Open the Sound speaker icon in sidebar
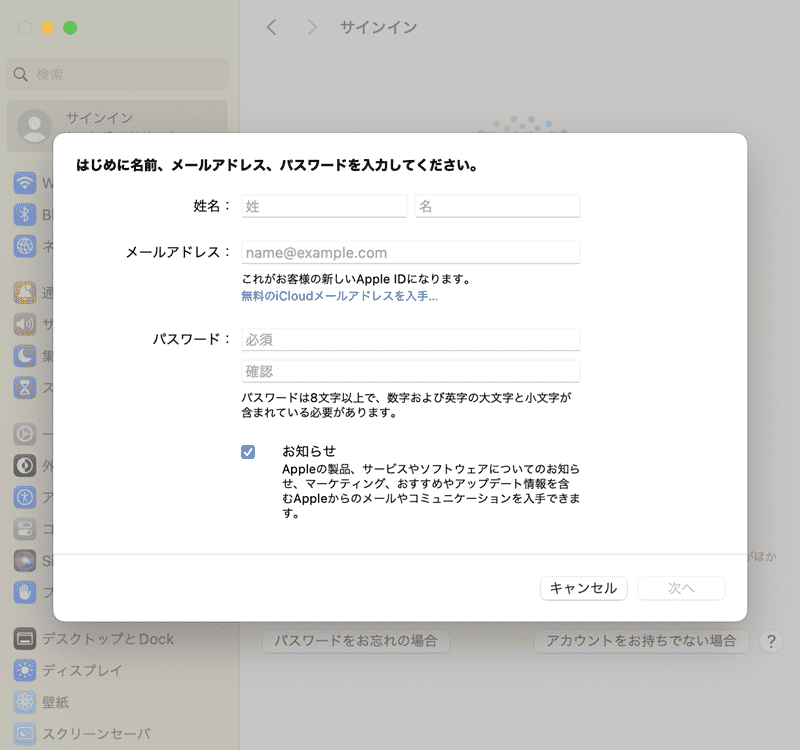This screenshot has height=750, width=800. [x=24, y=324]
